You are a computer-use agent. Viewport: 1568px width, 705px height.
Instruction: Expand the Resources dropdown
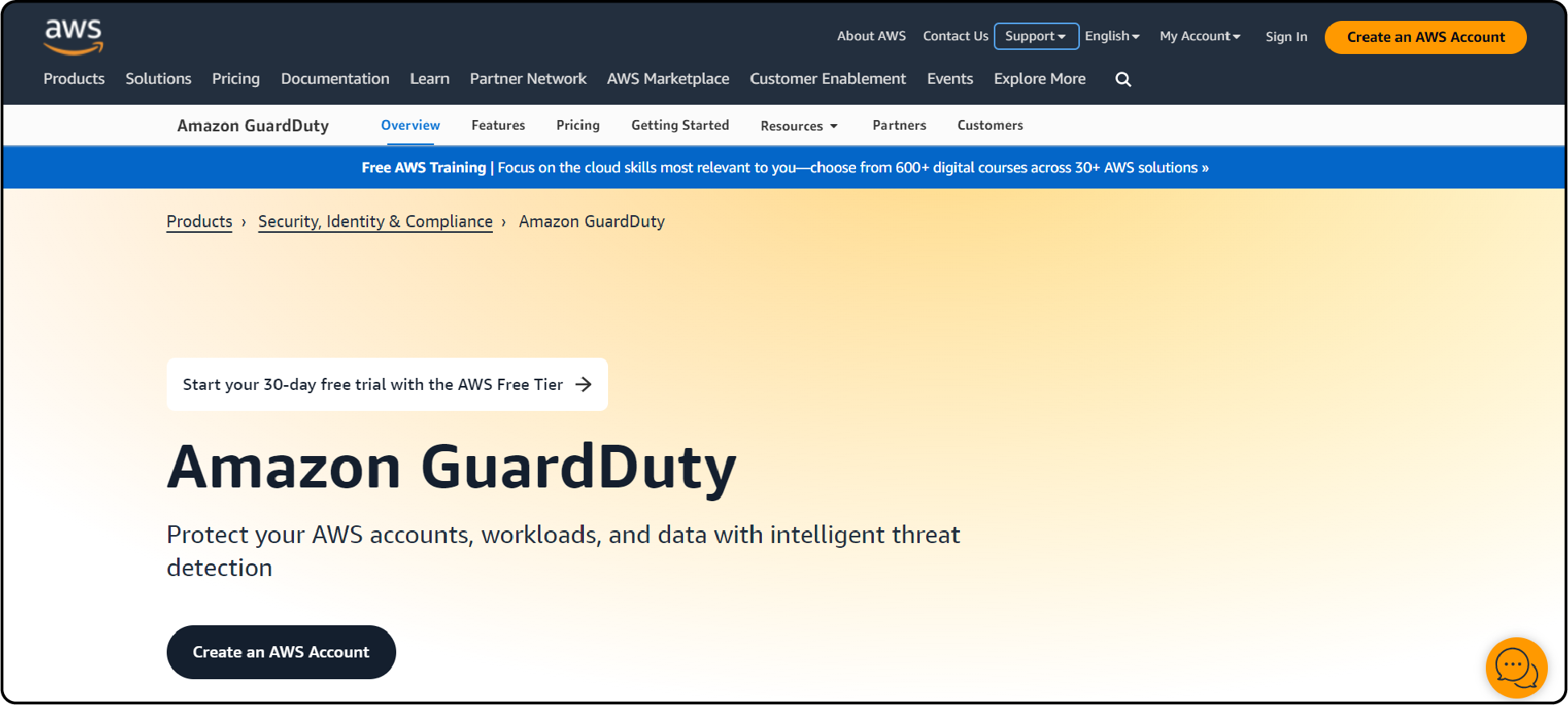click(799, 126)
